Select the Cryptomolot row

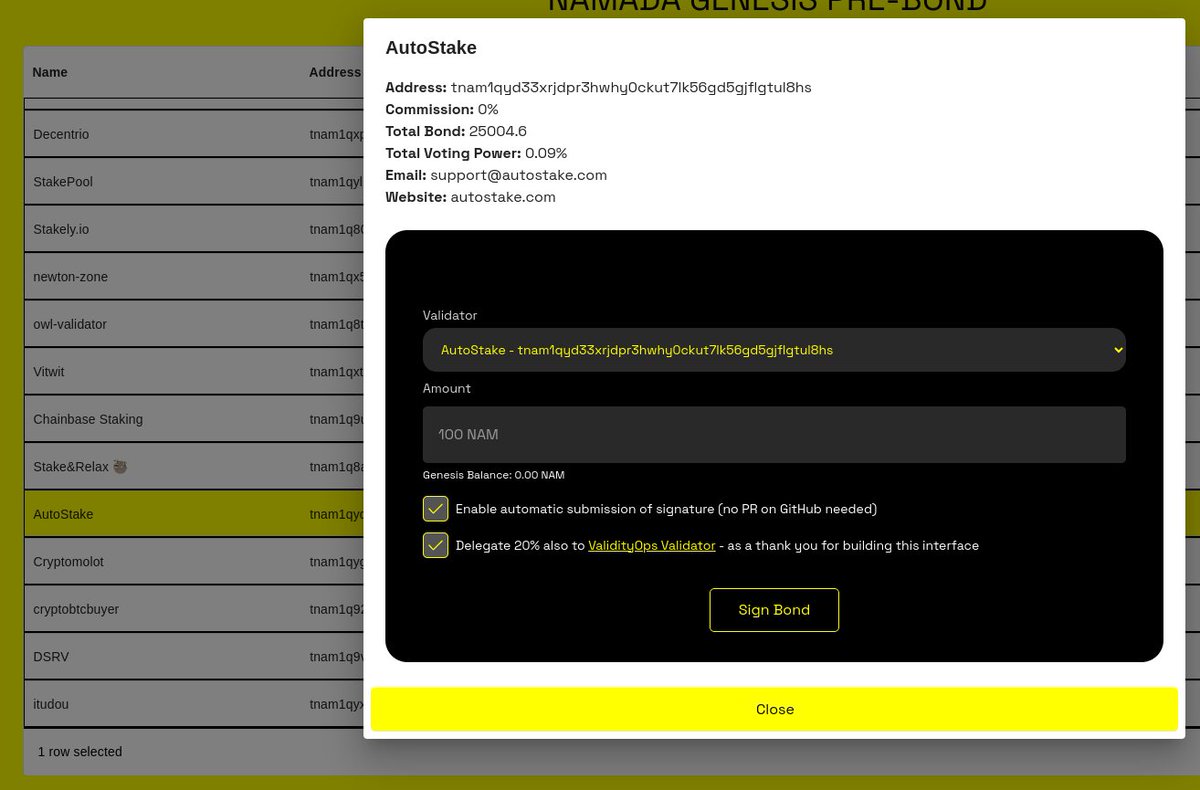[x=193, y=562]
